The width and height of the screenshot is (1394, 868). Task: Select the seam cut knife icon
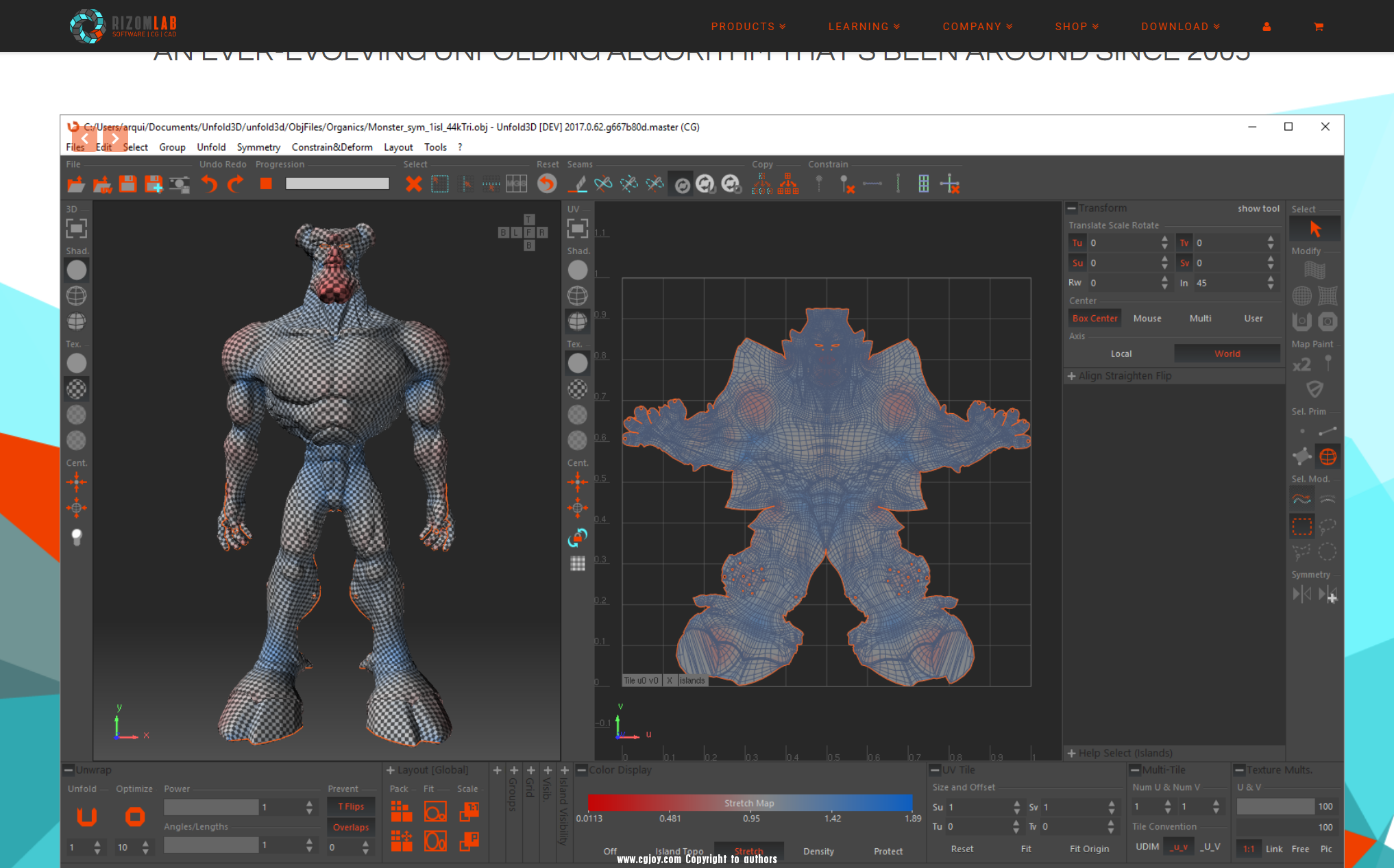(580, 184)
